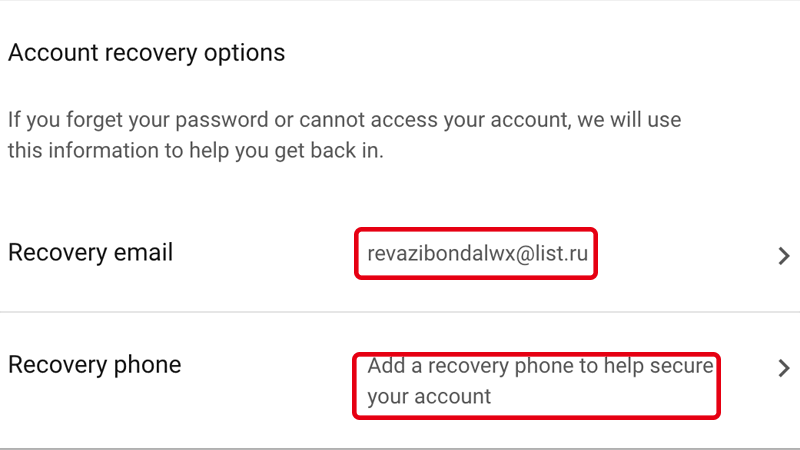Click the revazibondalwx@list.ru email address
Viewport: 800px width, 450px height.
tap(476, 255)
